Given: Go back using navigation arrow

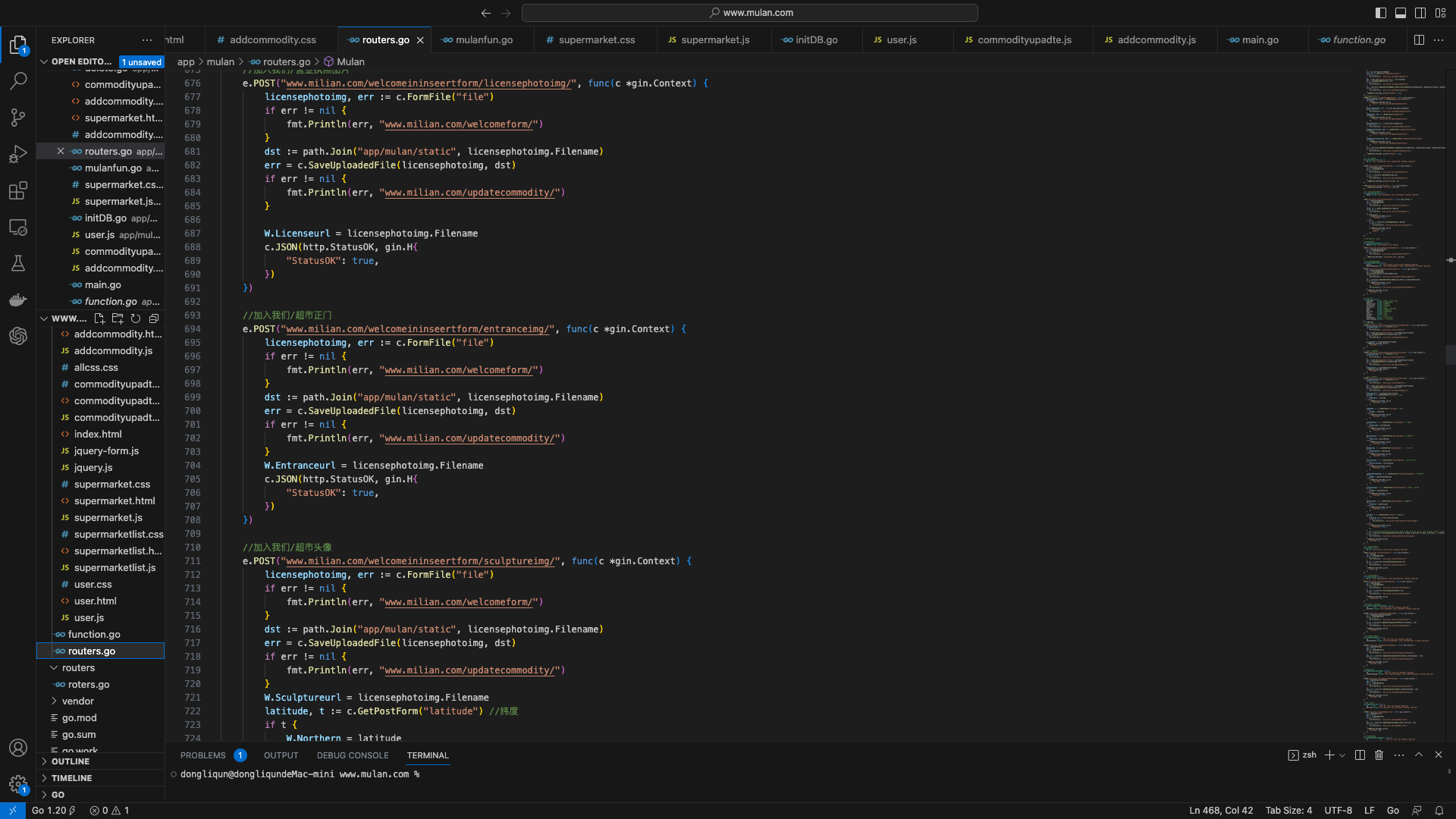Looking at the screenshot, I should [x=486, y=13].
